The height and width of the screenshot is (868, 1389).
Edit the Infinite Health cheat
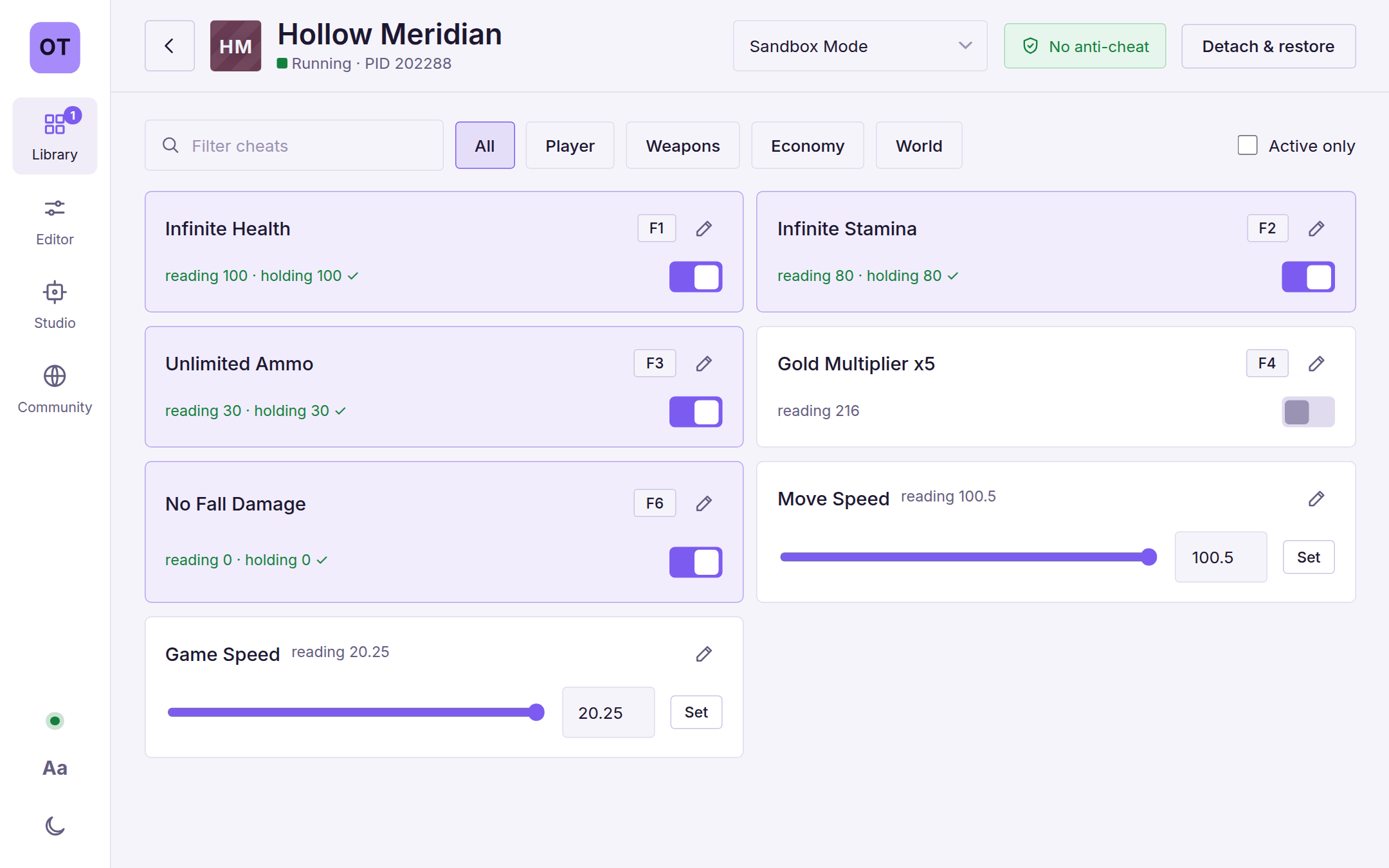click(704, 229)
